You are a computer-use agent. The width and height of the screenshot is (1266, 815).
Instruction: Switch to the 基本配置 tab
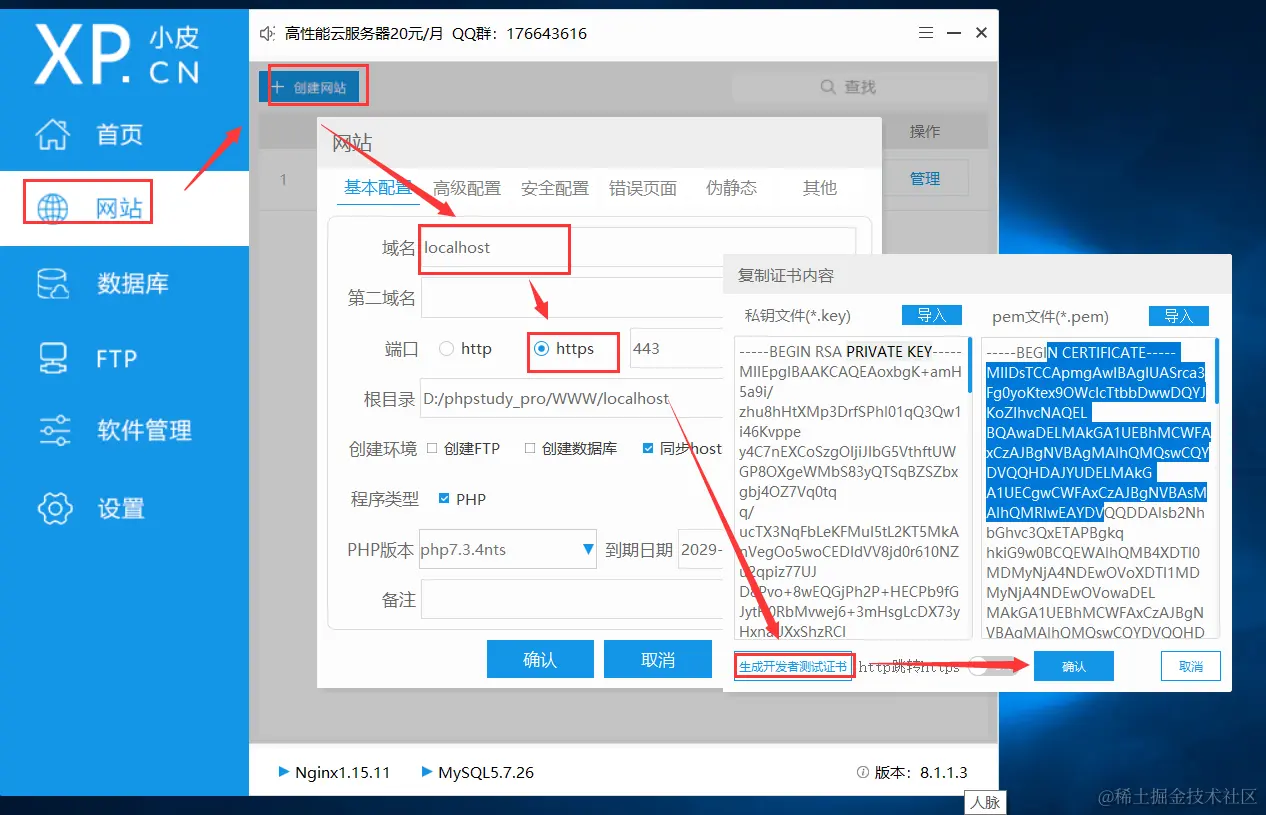[378, 188]
